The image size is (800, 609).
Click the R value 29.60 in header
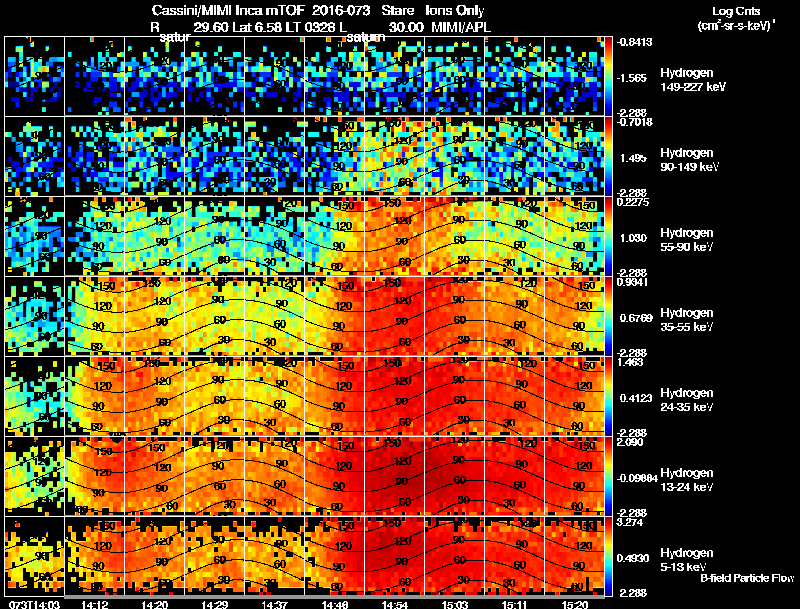click(211, 27)
